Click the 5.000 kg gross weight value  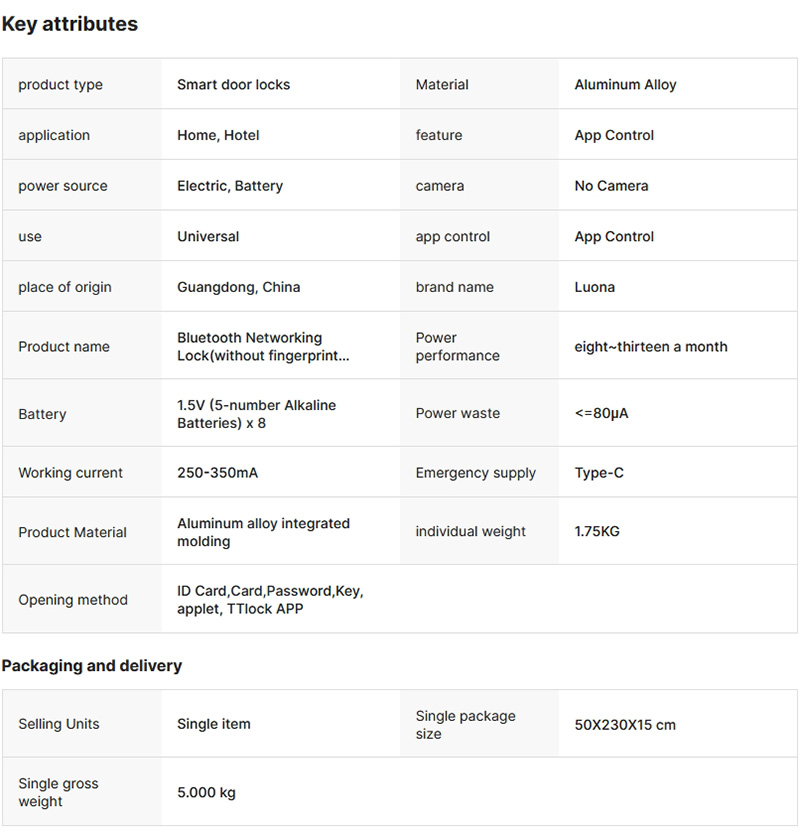[206, 793]
